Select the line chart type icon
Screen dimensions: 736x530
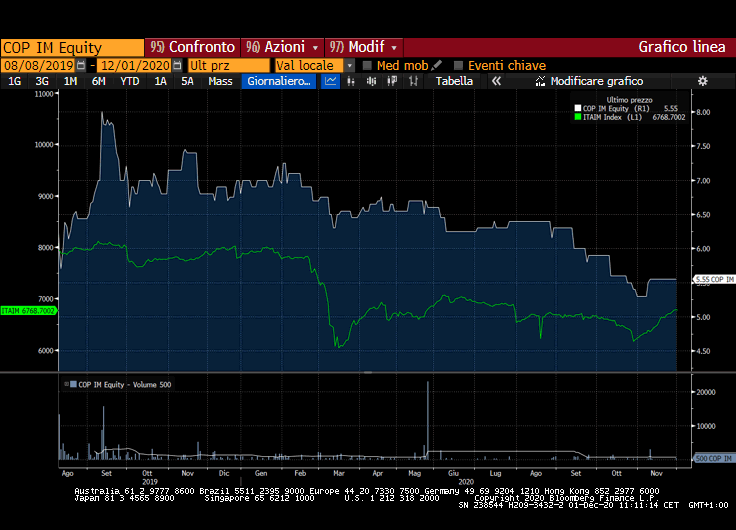click(x=332, y=82)
